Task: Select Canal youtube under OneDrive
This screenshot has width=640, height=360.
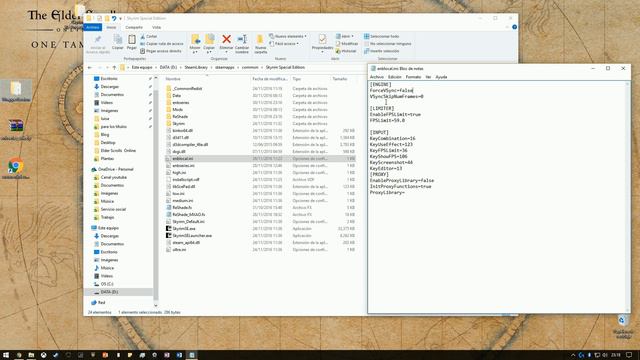Action: coord(113,177)
